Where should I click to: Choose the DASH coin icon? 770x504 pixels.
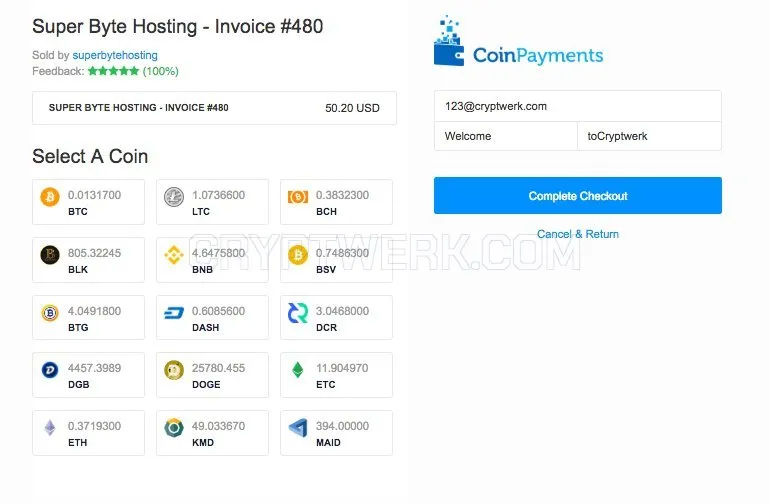coord(174,312)
